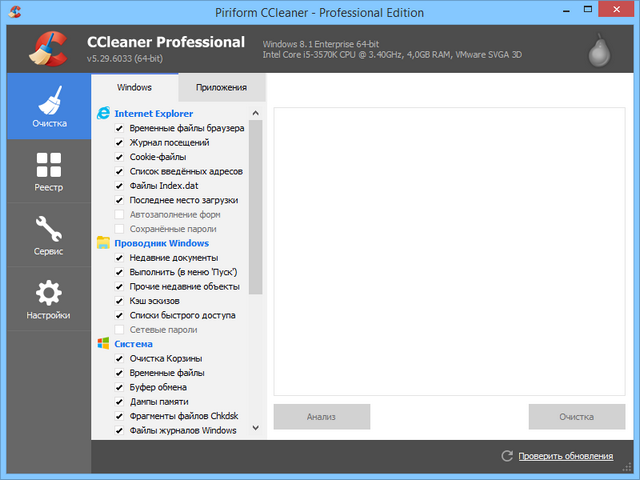Screen dimensions: 640x480
Task: Click the Очистка run cleaner button
Action: point(577,417)
